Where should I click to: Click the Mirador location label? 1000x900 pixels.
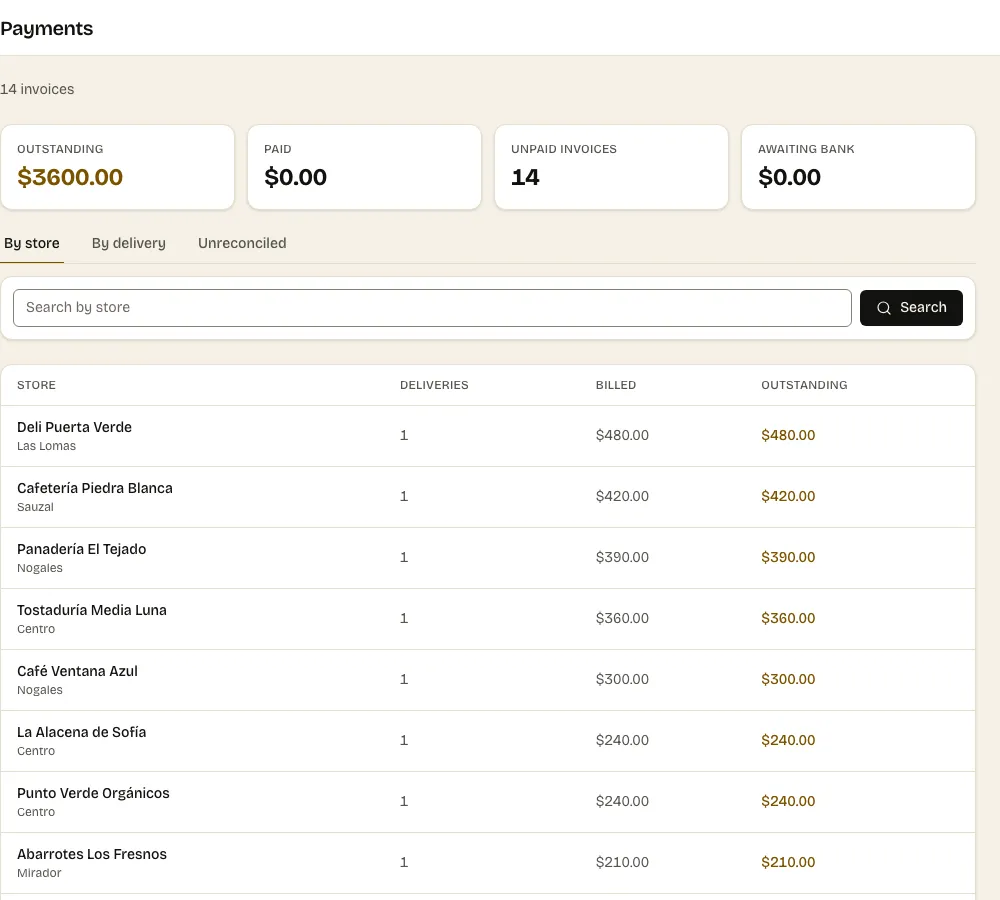click(39, 873)
